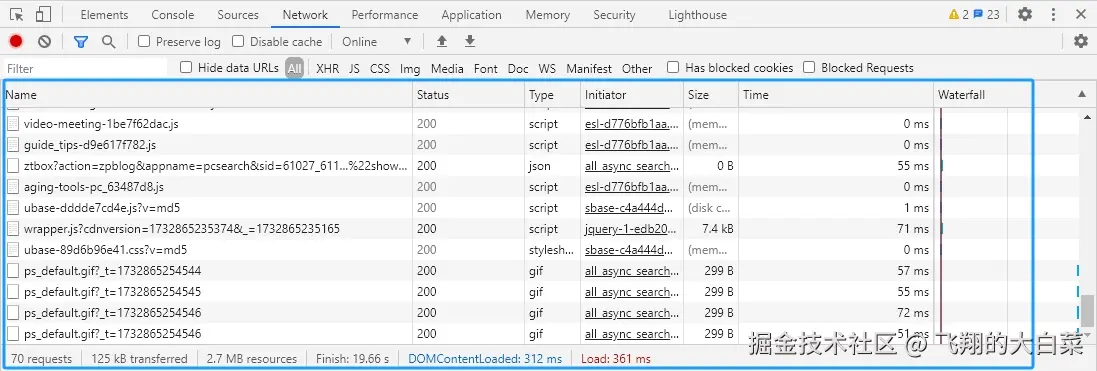1097x371 pixels.
Task: Click file icon for video-meeting-1be7f62dac.js
Action: [13, 124]
